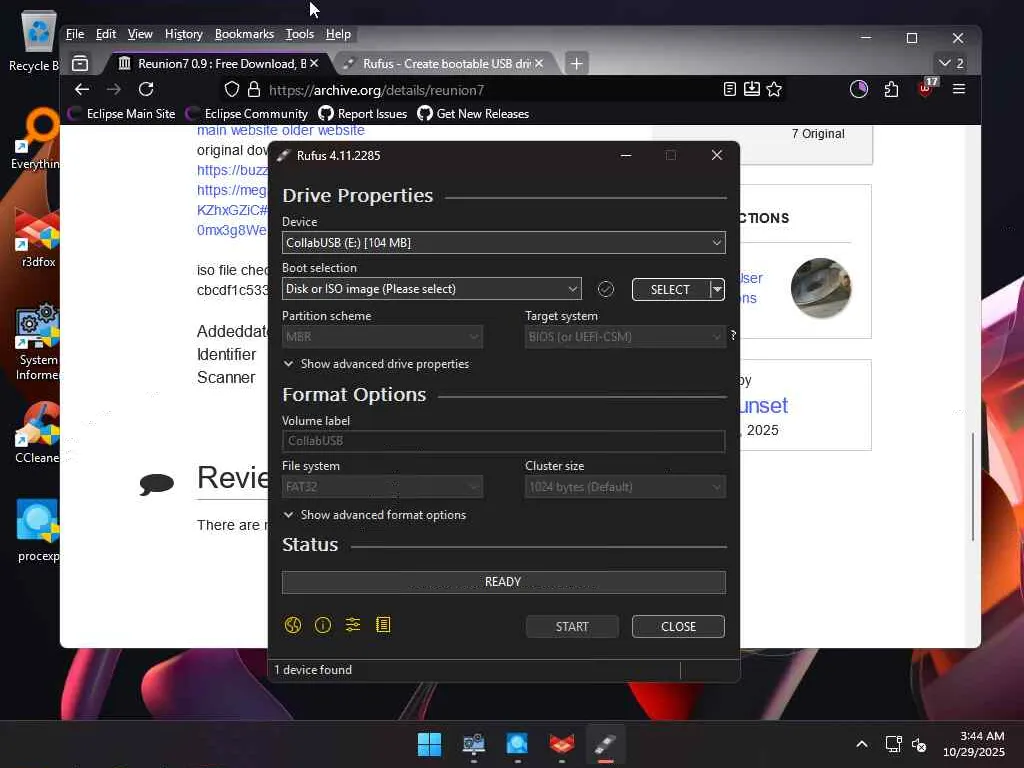Click the site padlock icon

tap(254, 89)
